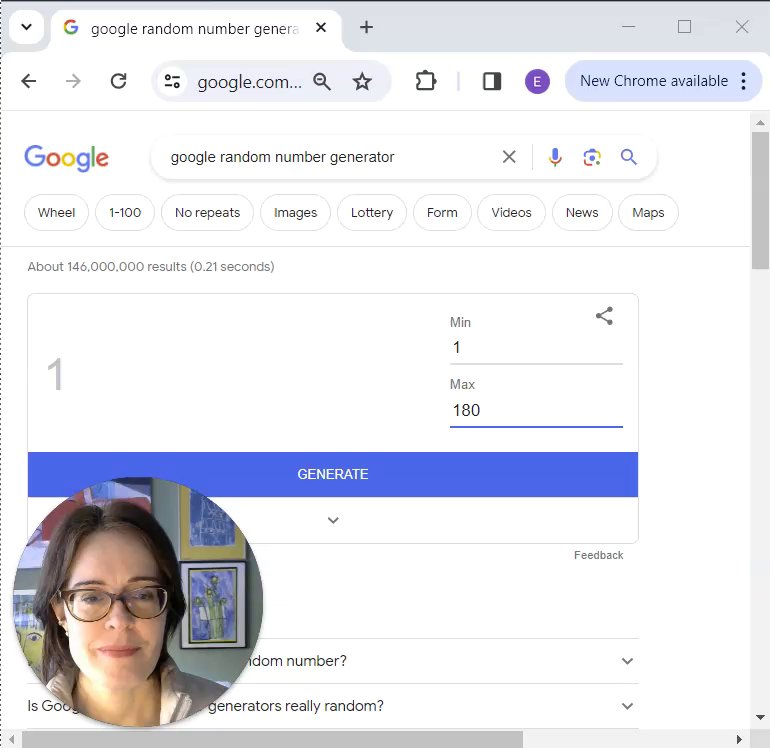Switch to Videos results
Image resolution: width=770 pixels, height=748 pixels.
(511, 213)
